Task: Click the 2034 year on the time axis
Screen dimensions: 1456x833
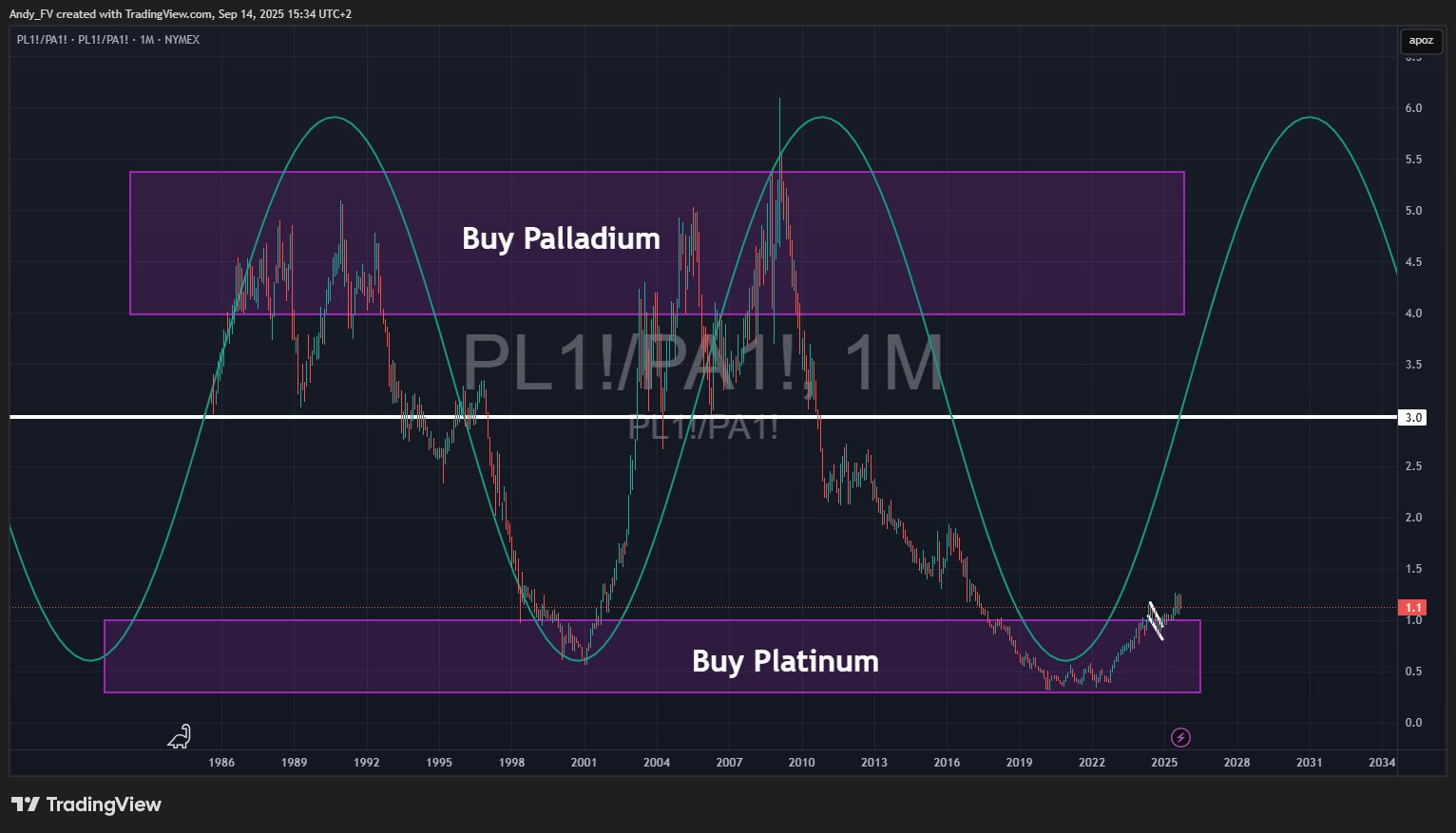Action: (x=1382, y=763)
